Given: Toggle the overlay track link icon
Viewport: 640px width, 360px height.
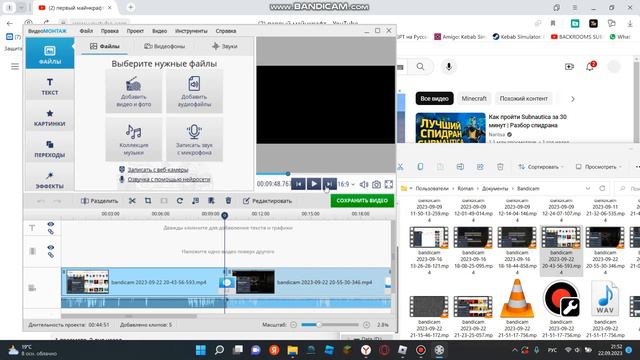Looking at the screenshot, I should pos(51,255).
